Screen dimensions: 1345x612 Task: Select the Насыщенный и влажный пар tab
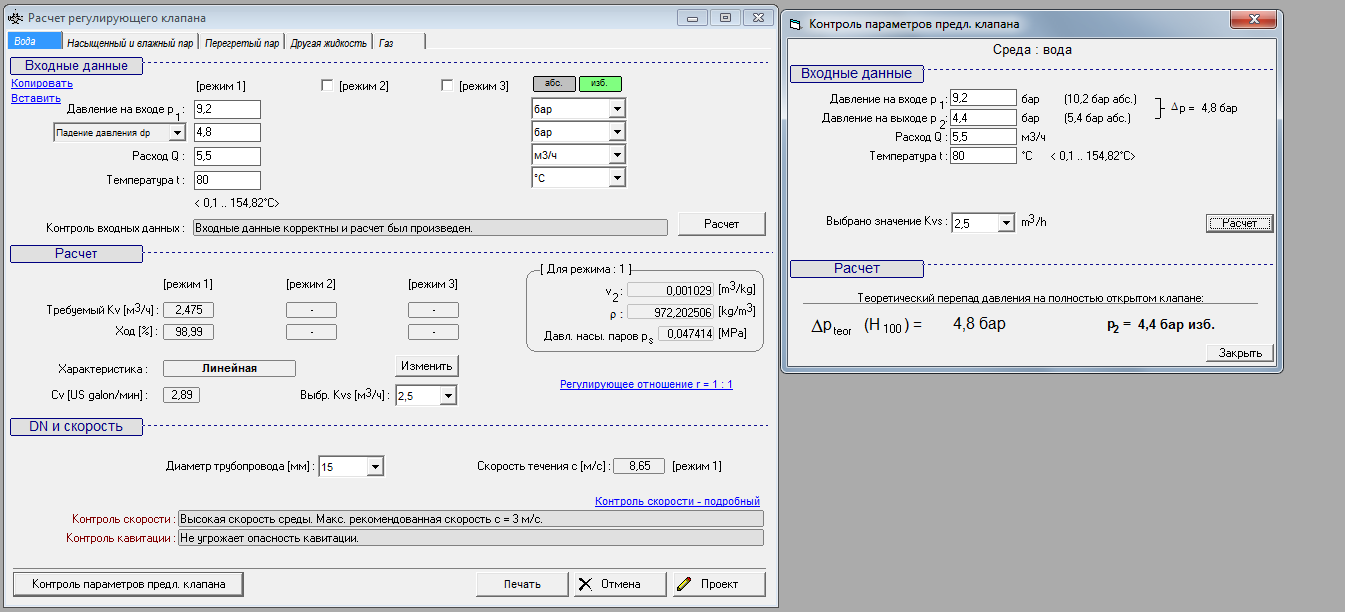[x=130, y=43]
